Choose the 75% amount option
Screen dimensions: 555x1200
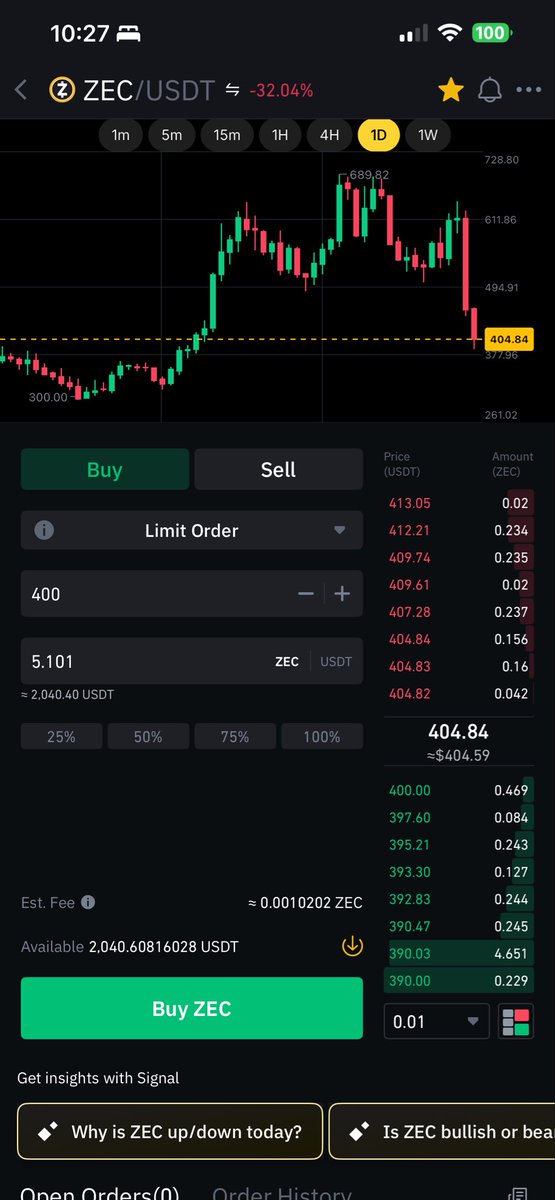[x=235, y=737]
